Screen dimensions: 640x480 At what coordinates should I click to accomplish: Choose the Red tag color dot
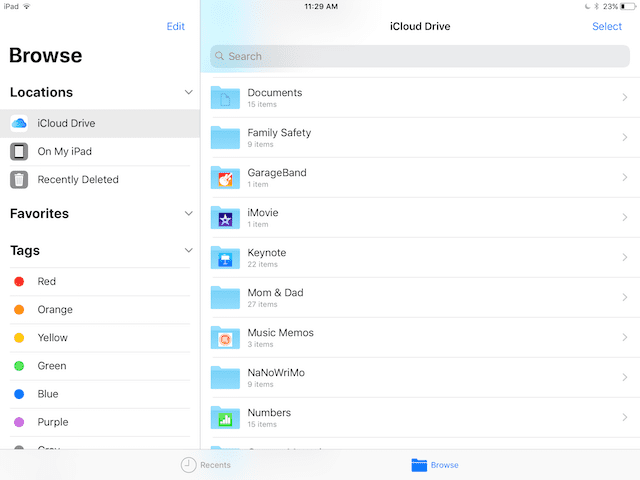[x=19, y=282]
